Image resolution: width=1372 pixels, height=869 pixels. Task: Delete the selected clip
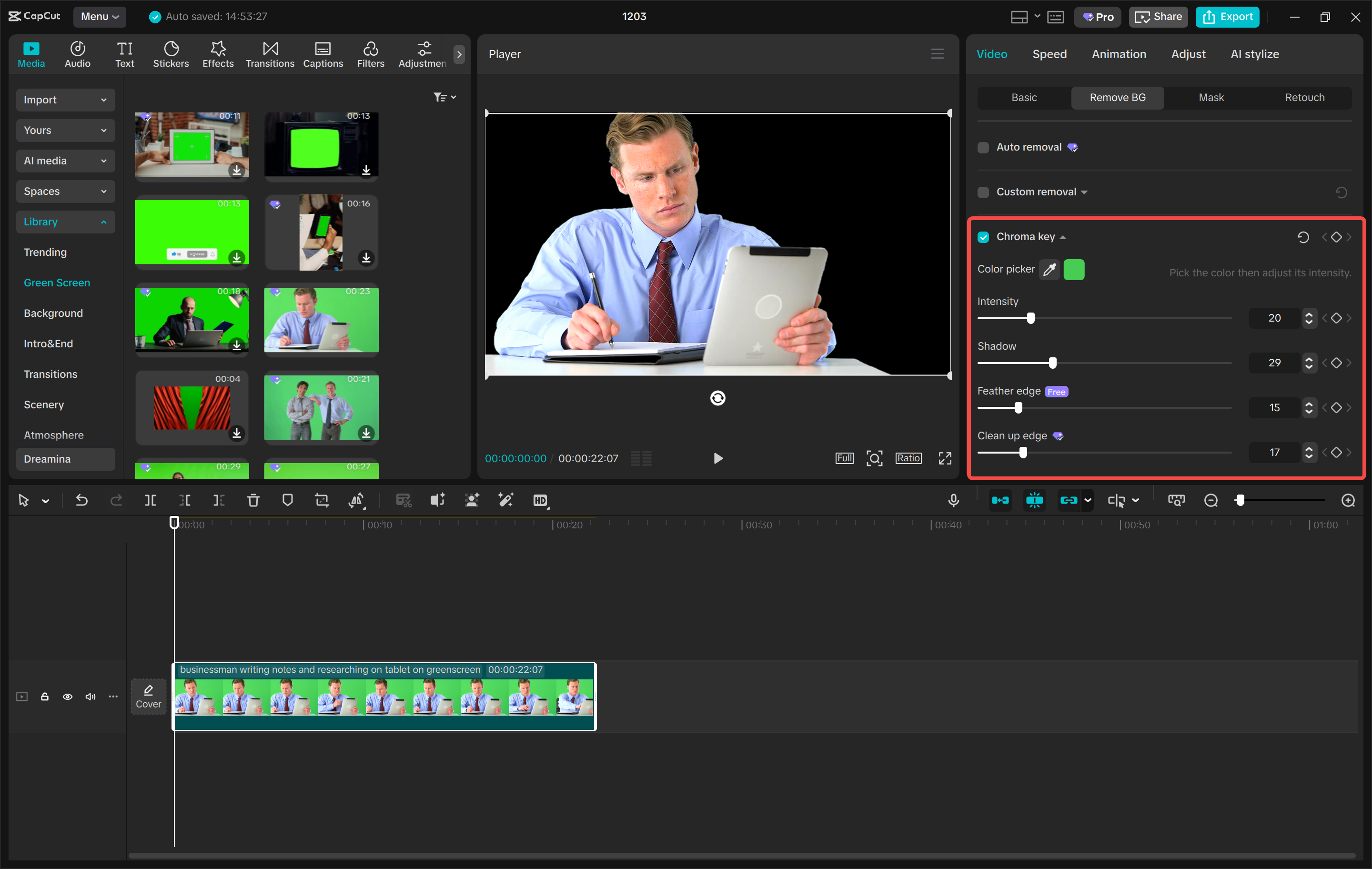(x=253, y=500)
